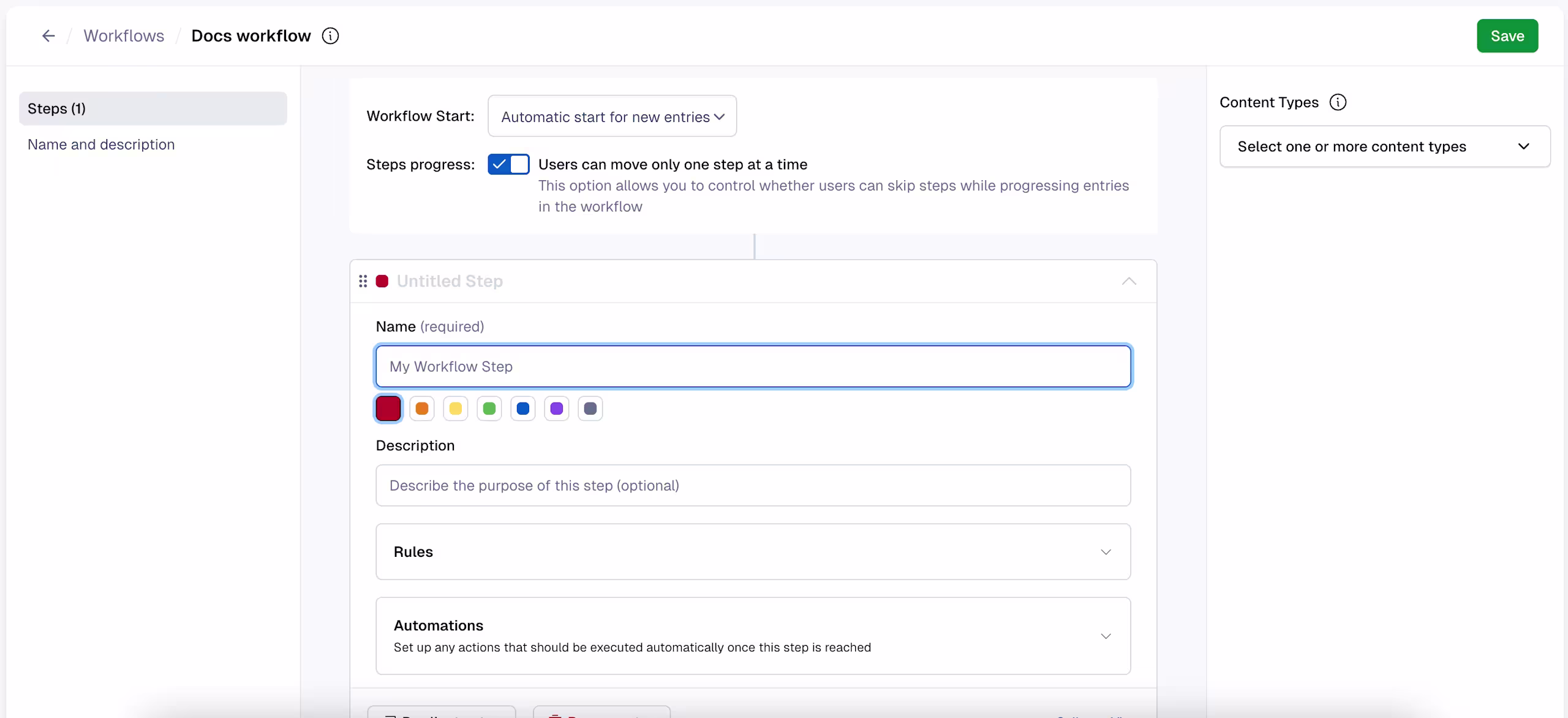Open Name and description in sidebar

click(101, 145)
